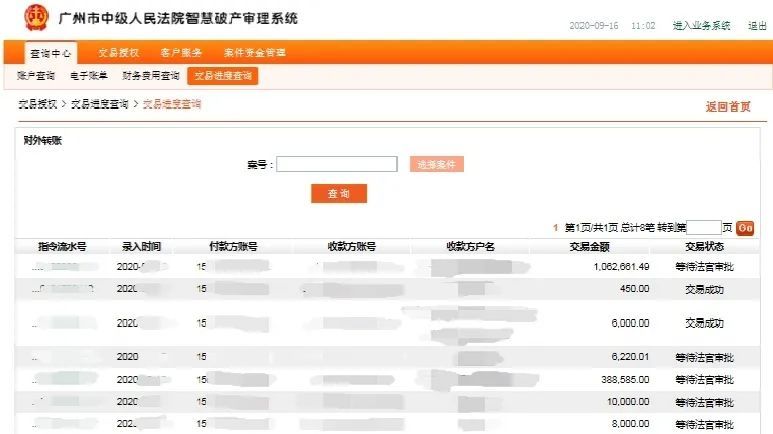This screenshot has height=434, width=773.
Task: Focus the 案号 input field
Action: (337, 164)
